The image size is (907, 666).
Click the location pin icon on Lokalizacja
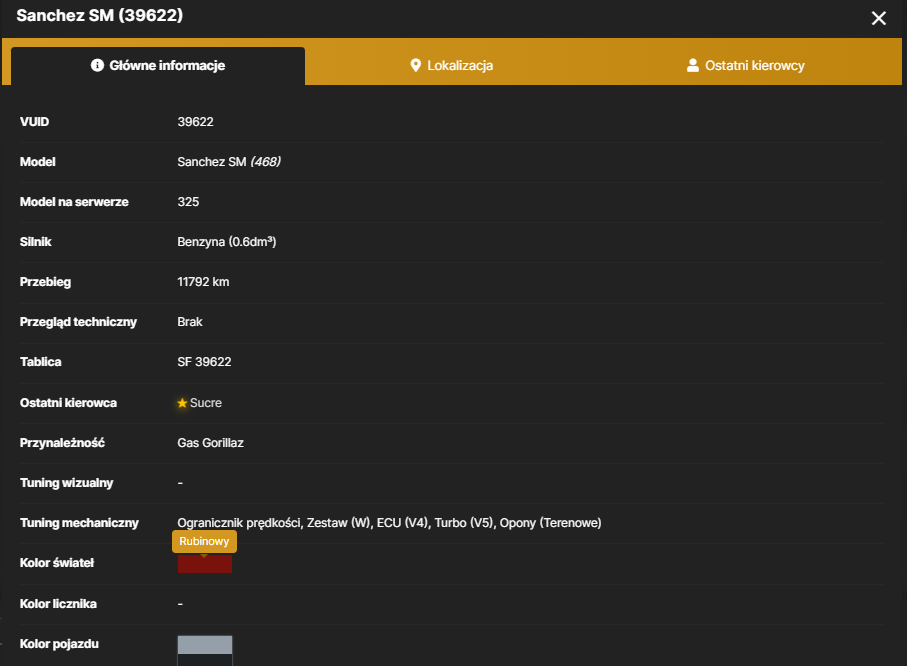coord(415,65)
